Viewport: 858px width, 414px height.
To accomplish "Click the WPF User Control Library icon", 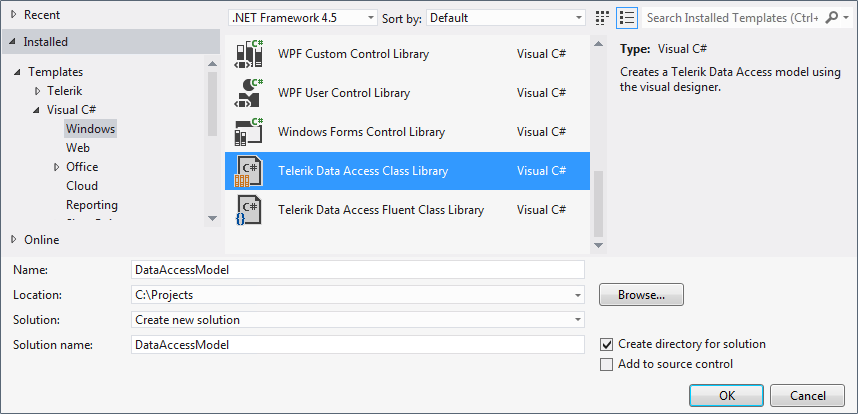I will tap(249, 92).
